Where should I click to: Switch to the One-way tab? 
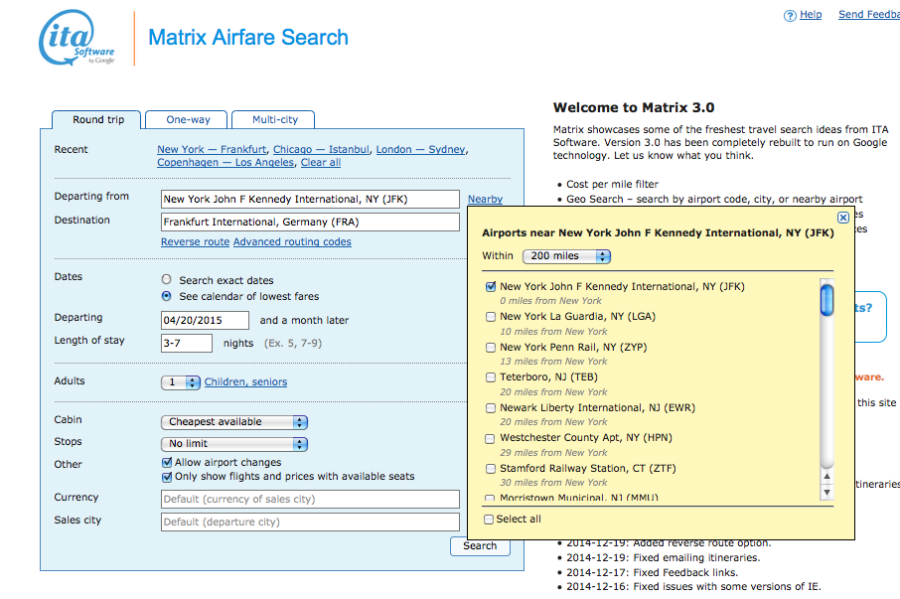pyautogui.click(x=188, y=120)
